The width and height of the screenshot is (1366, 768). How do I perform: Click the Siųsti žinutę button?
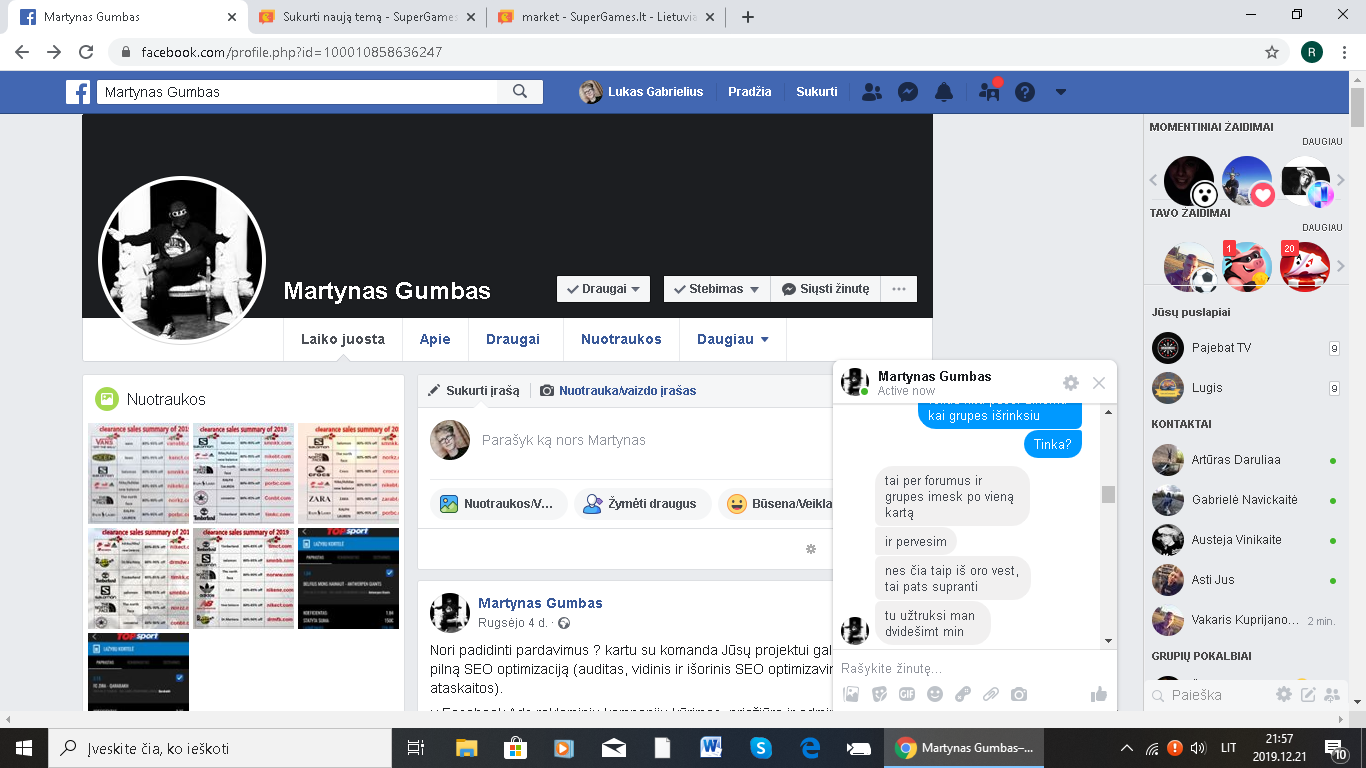pos(825,289)
